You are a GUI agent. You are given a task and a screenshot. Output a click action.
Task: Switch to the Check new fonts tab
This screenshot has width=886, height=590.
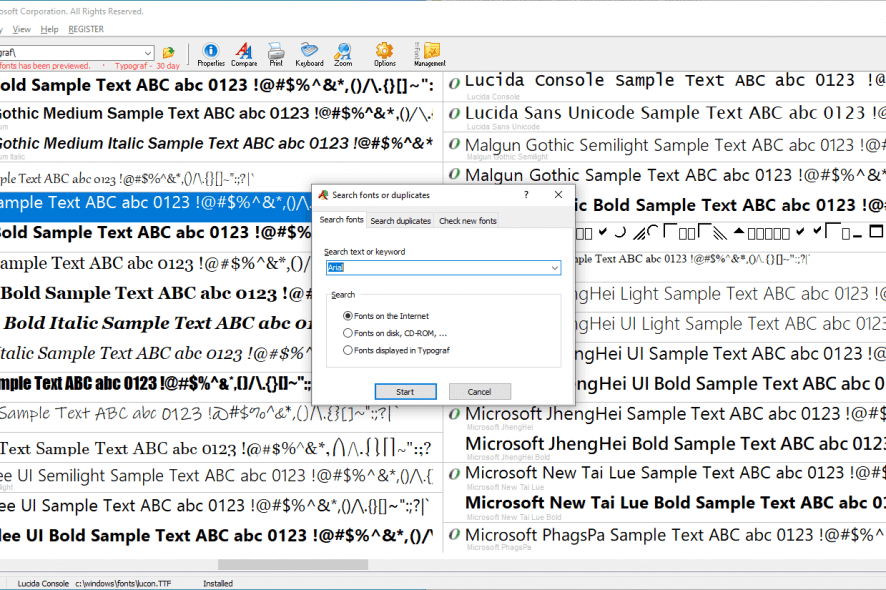pos(468,221)
